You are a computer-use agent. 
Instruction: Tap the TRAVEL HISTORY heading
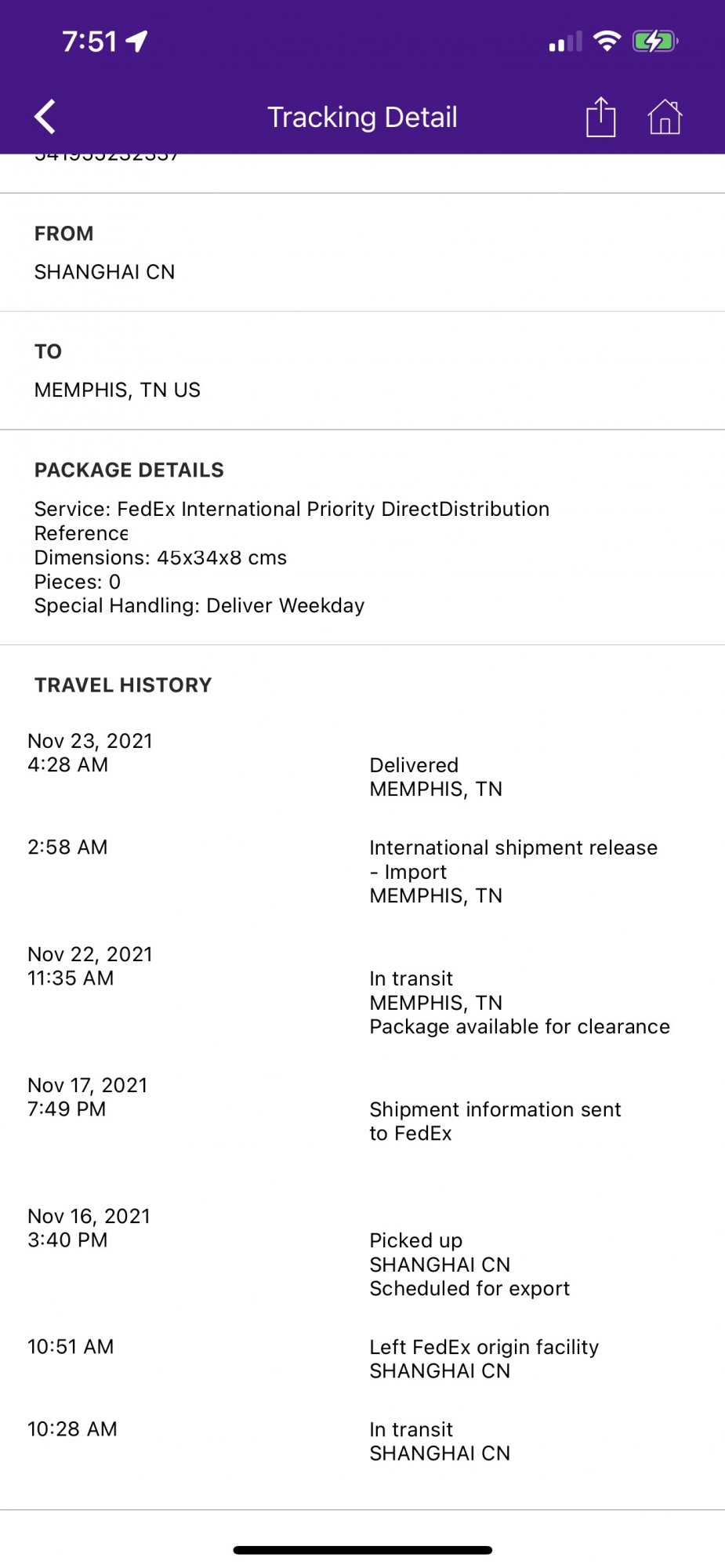point(123,685)
